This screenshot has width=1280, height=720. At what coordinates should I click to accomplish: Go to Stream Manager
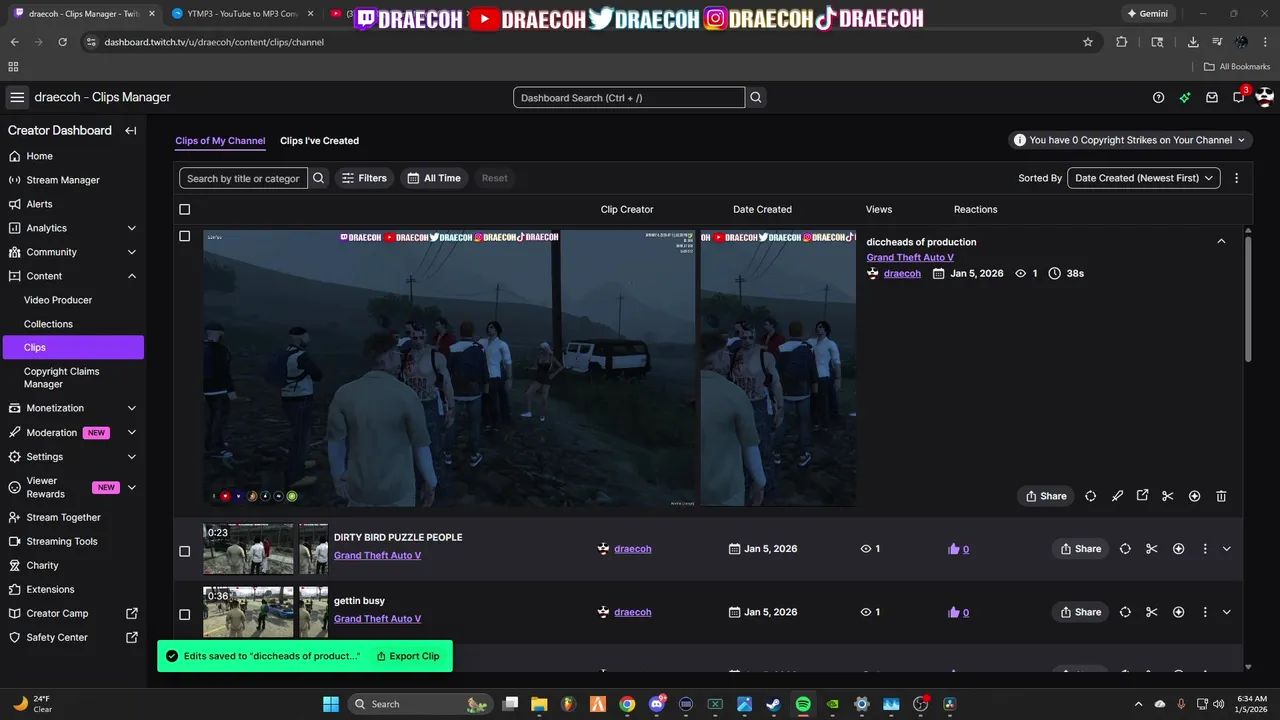point(63,180)
